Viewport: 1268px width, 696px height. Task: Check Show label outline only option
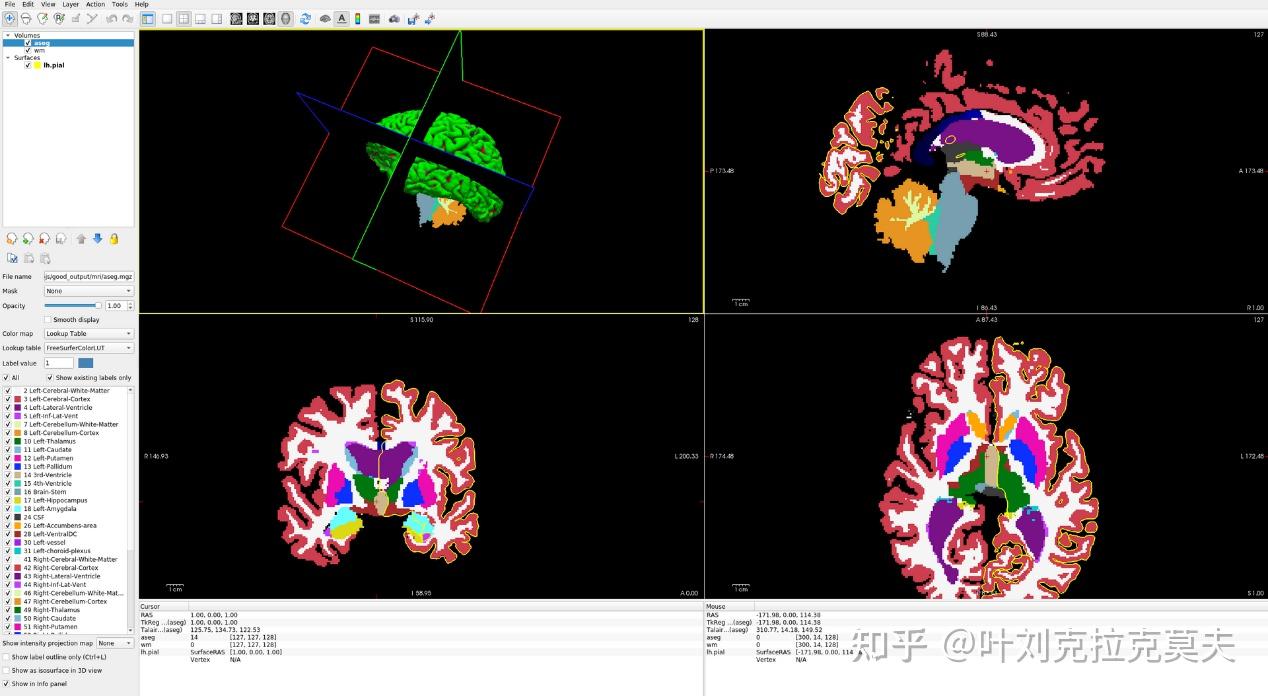tap(7, 657)
